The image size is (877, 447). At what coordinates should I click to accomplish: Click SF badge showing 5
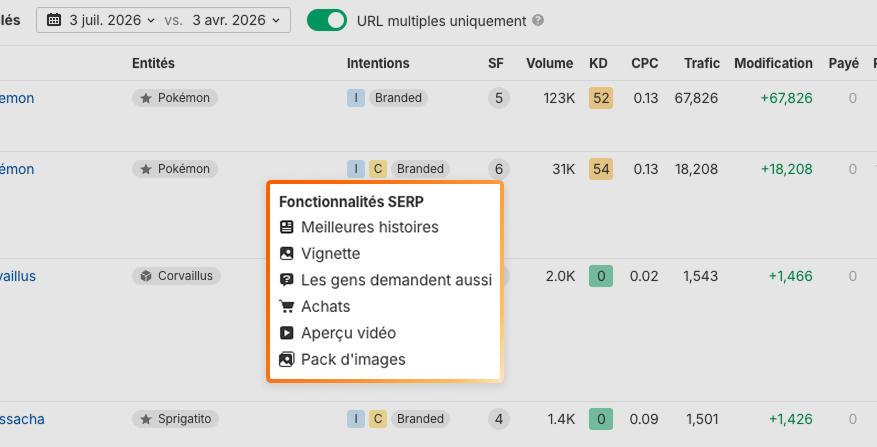[x=499, y=98]
